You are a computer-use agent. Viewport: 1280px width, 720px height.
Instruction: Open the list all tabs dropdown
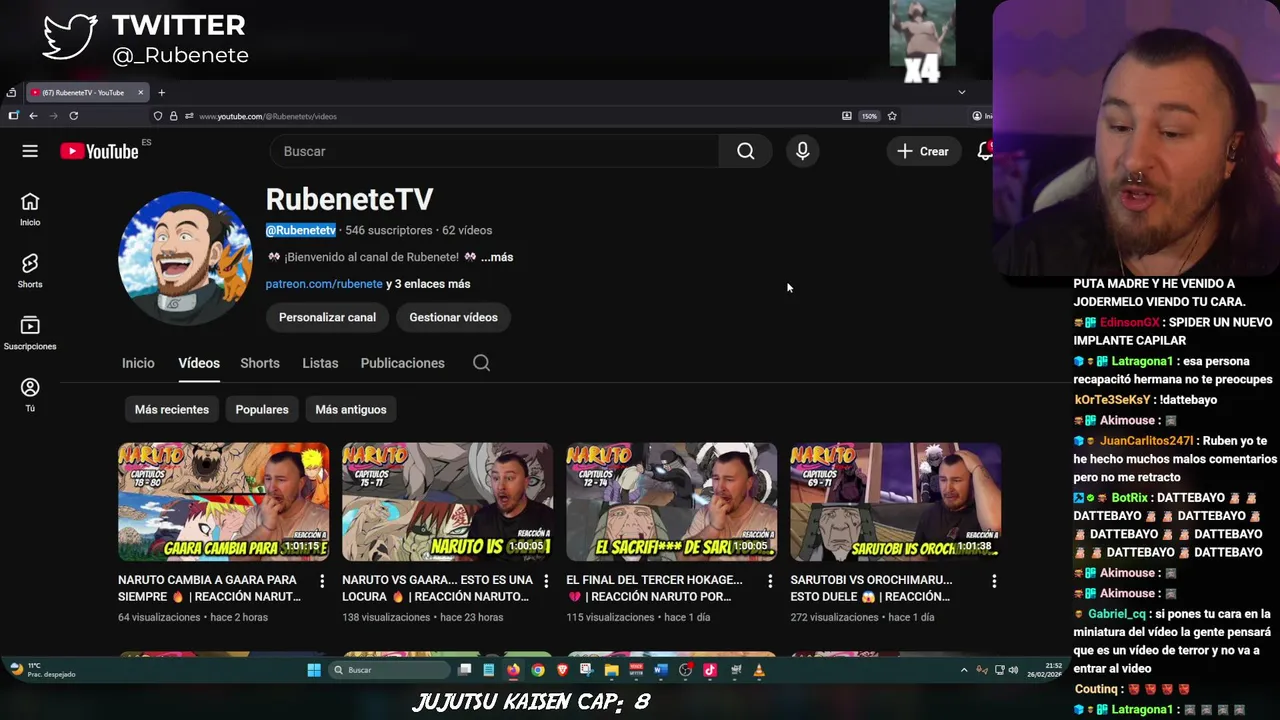click(x=962, y=92)
